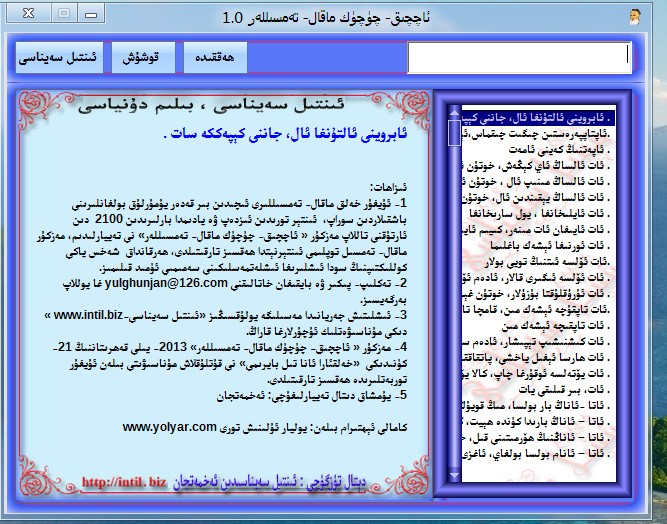Open the ھەققىدە about button
The width and height of the screenshot is (667, 524).
point(215,57)
